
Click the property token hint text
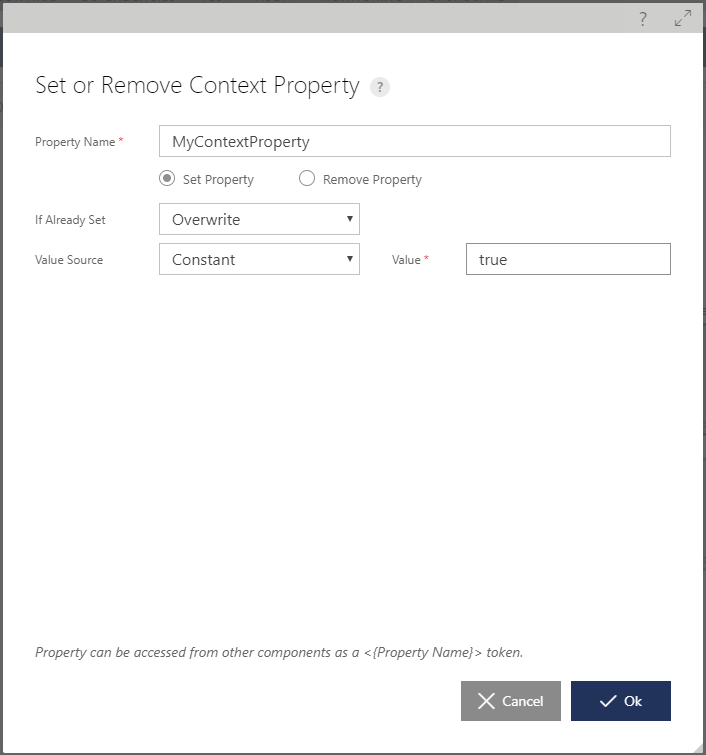[279, 652]
